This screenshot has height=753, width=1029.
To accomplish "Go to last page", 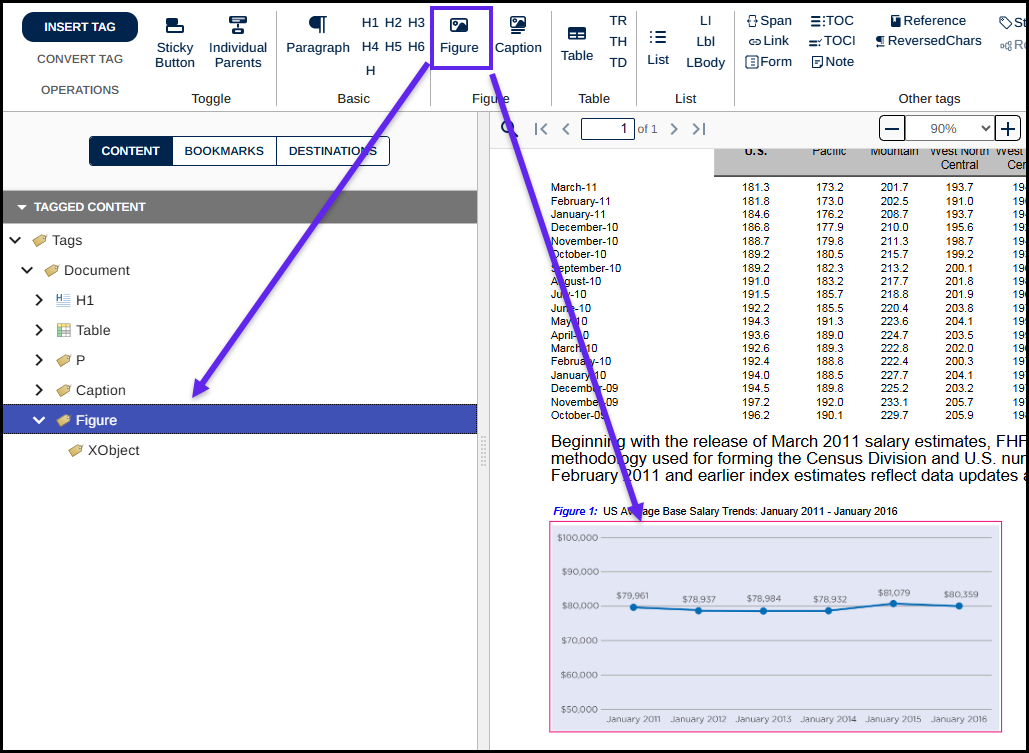I will point(699,129).
